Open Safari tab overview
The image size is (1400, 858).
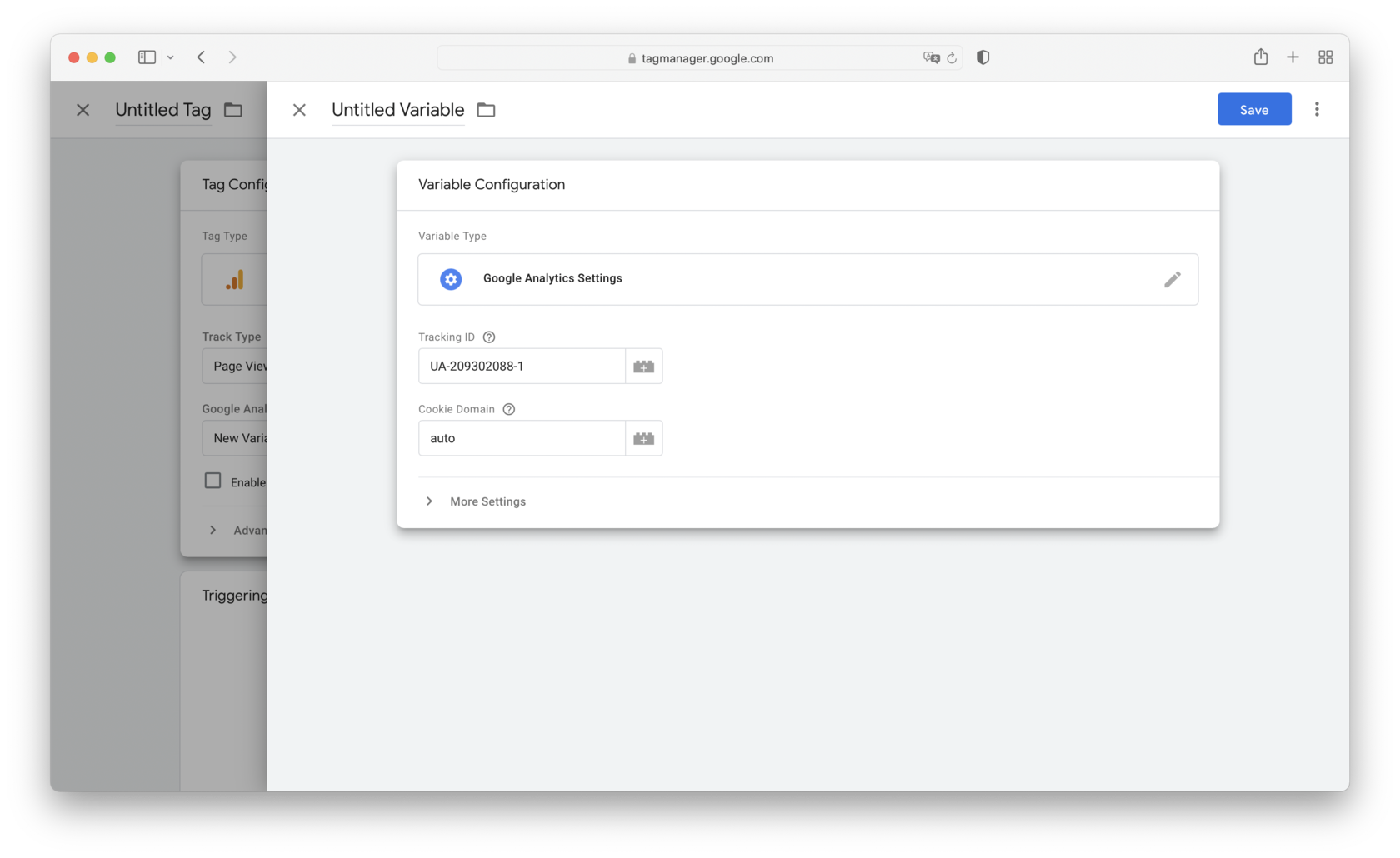[x=1325, y=57]
